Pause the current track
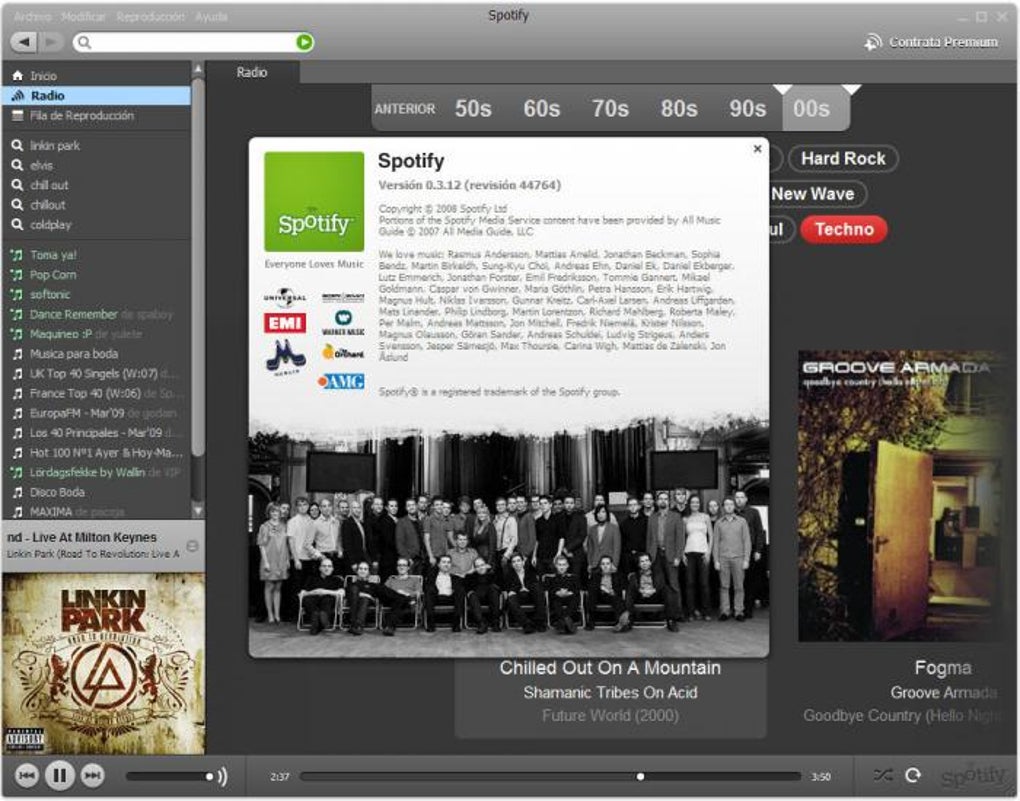The image size is (1020, 801). pos(59,776)
